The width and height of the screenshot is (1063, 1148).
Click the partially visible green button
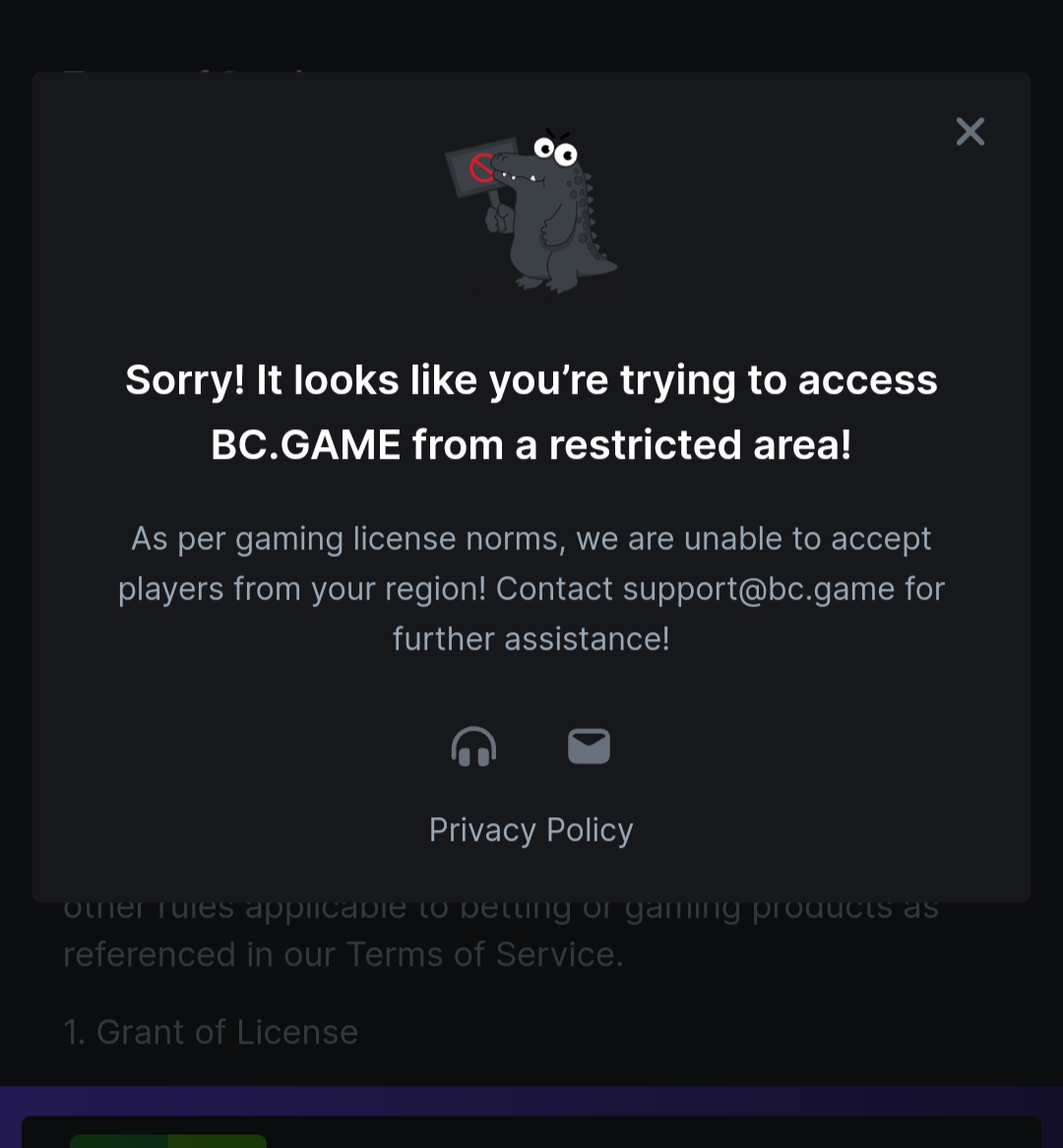click(168, 1141)
